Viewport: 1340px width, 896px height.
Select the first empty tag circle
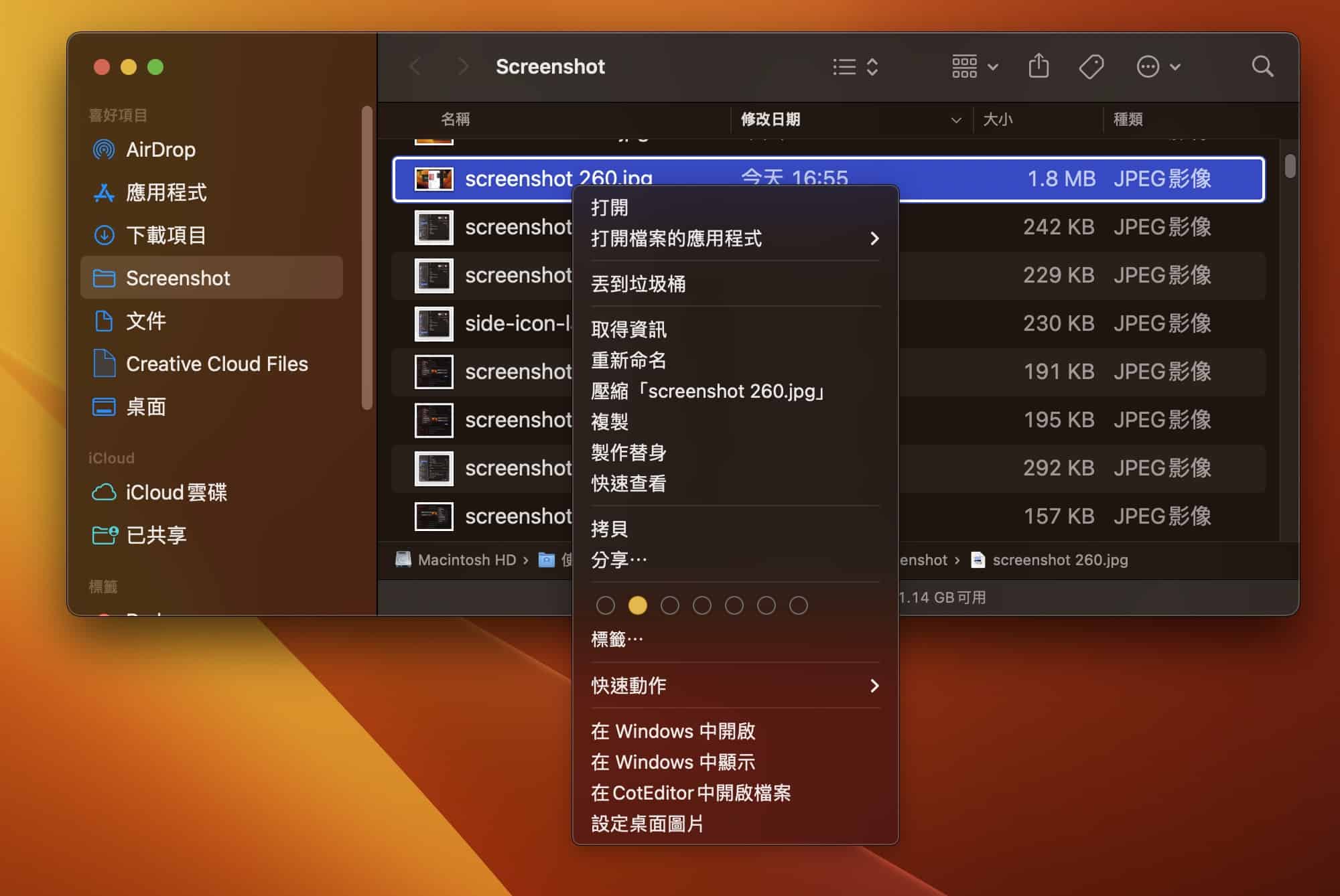pos(605,605)
